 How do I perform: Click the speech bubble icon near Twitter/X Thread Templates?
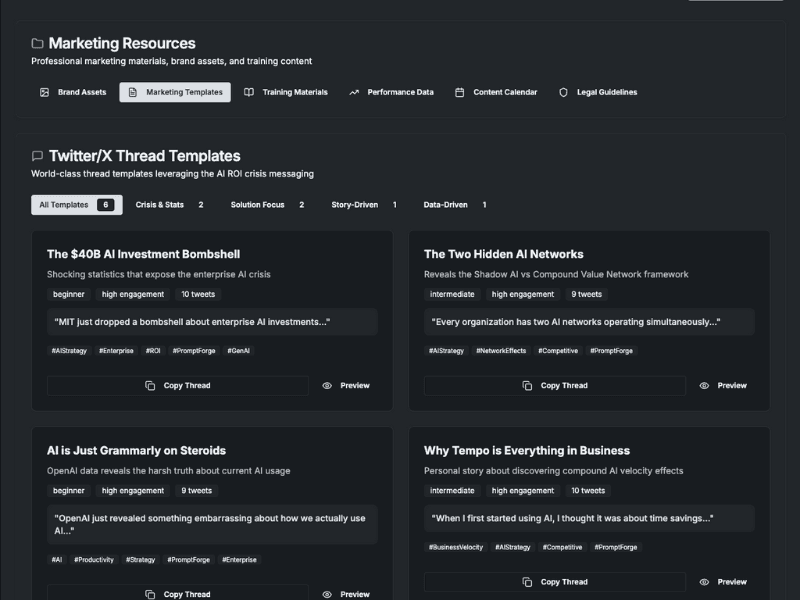click(x=37, y=156)
